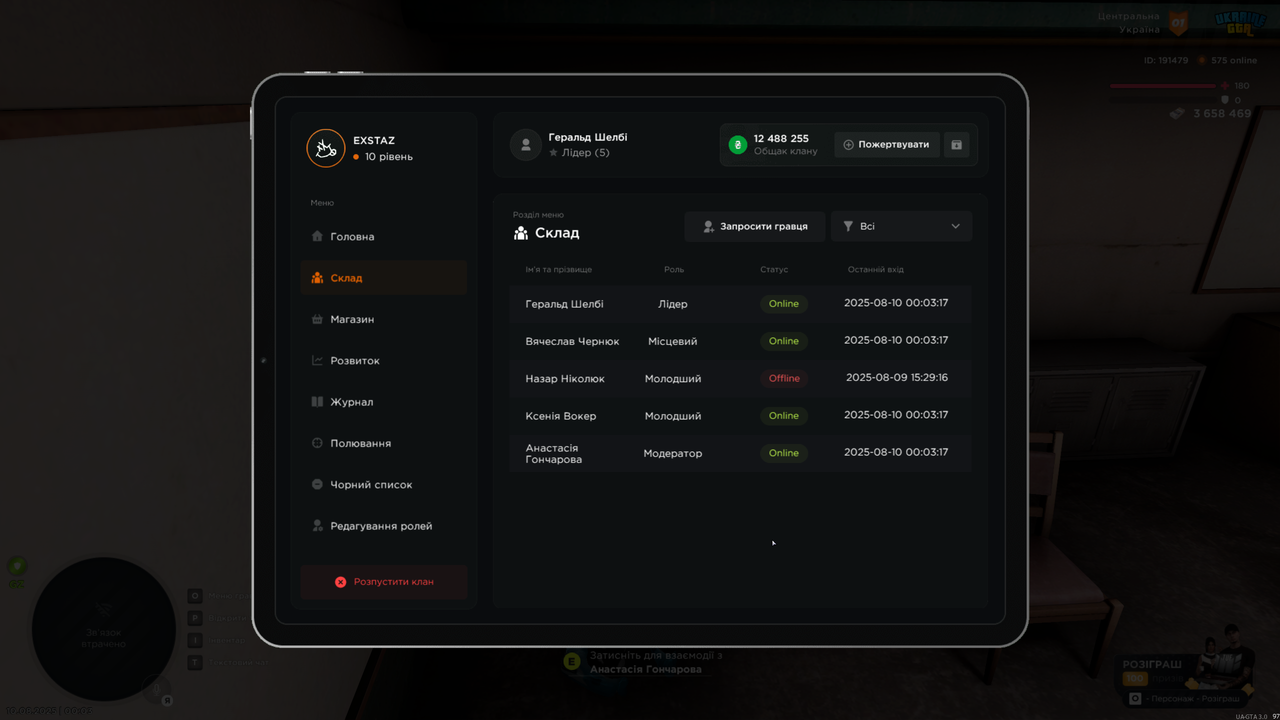Viewport: 1280px width, 720px height.
Task: Open the Головна menu item
Action: pos(383,237)
